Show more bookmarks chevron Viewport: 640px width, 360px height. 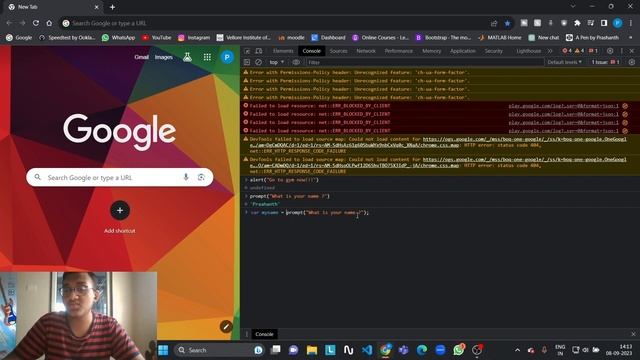(x=631, y=38)
